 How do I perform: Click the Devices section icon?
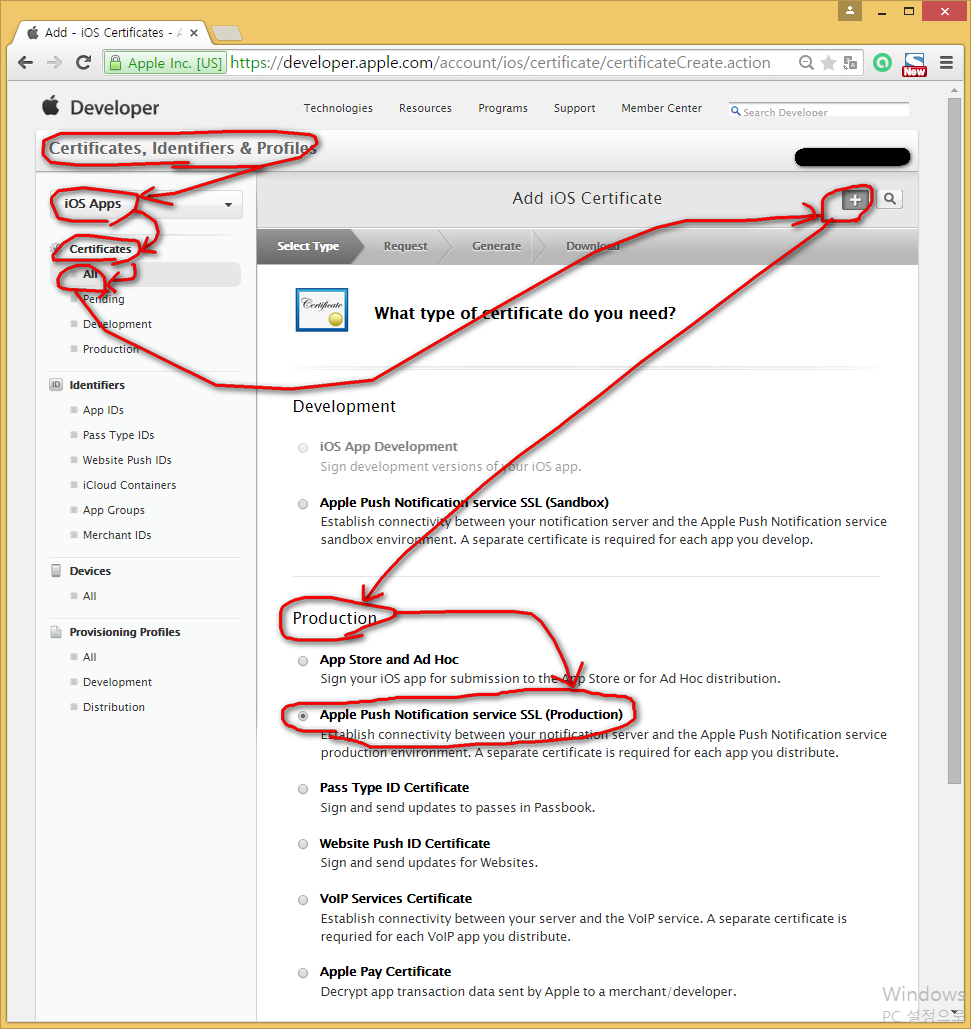[x=56, y=571]
